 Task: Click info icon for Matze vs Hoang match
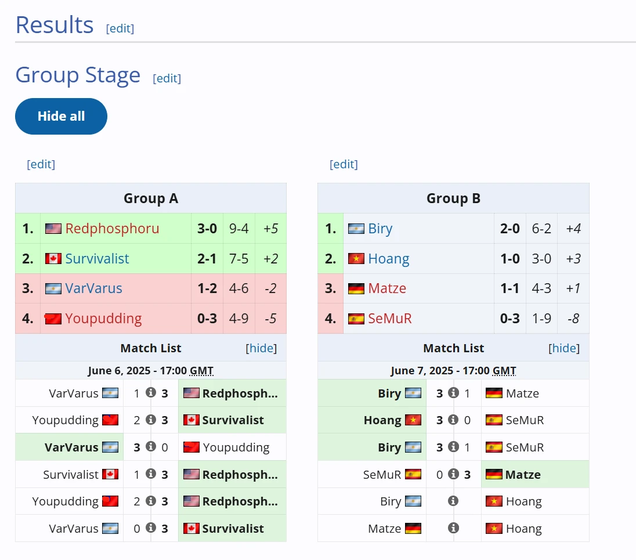point(453,528)
